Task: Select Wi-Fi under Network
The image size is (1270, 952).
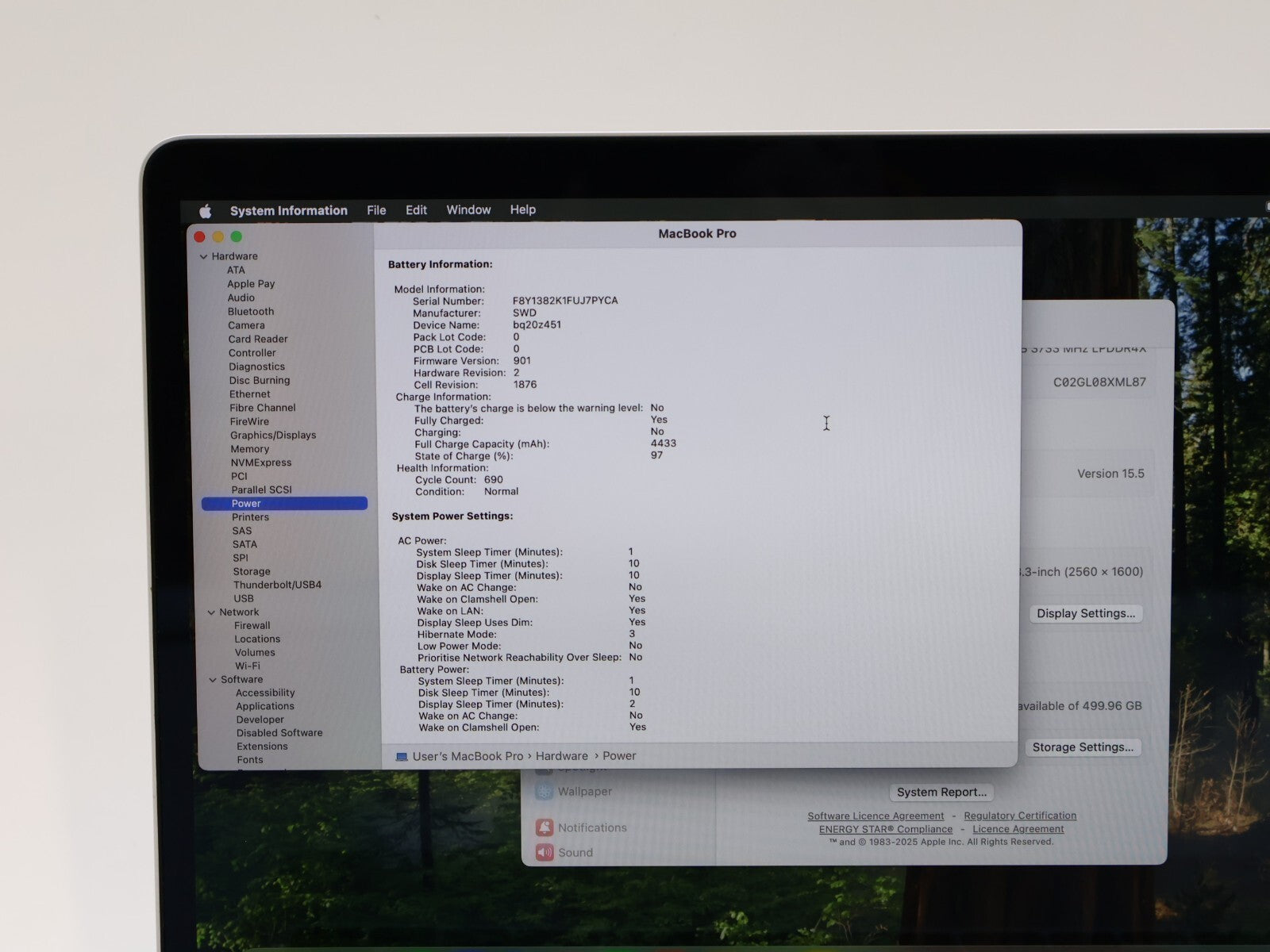Action: [248, 666]
